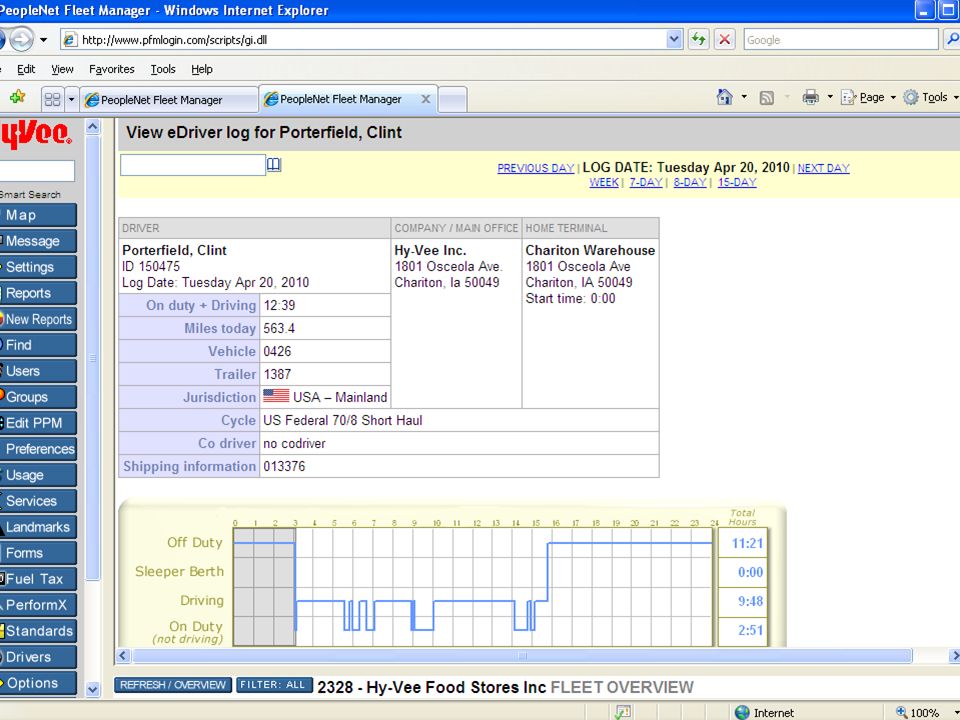
Task: Click the green Refresh page icon
Action: (x=698, y=40)
